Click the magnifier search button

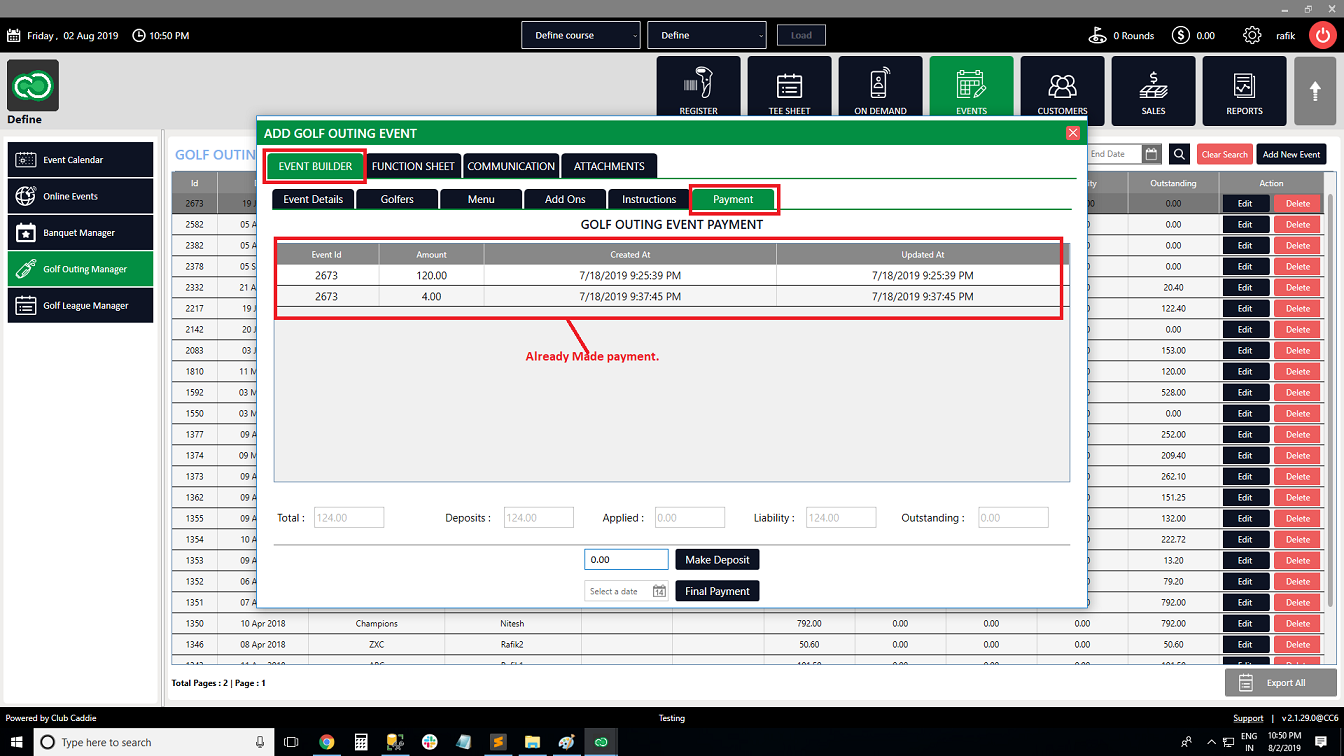click(x=1180, y=154)
